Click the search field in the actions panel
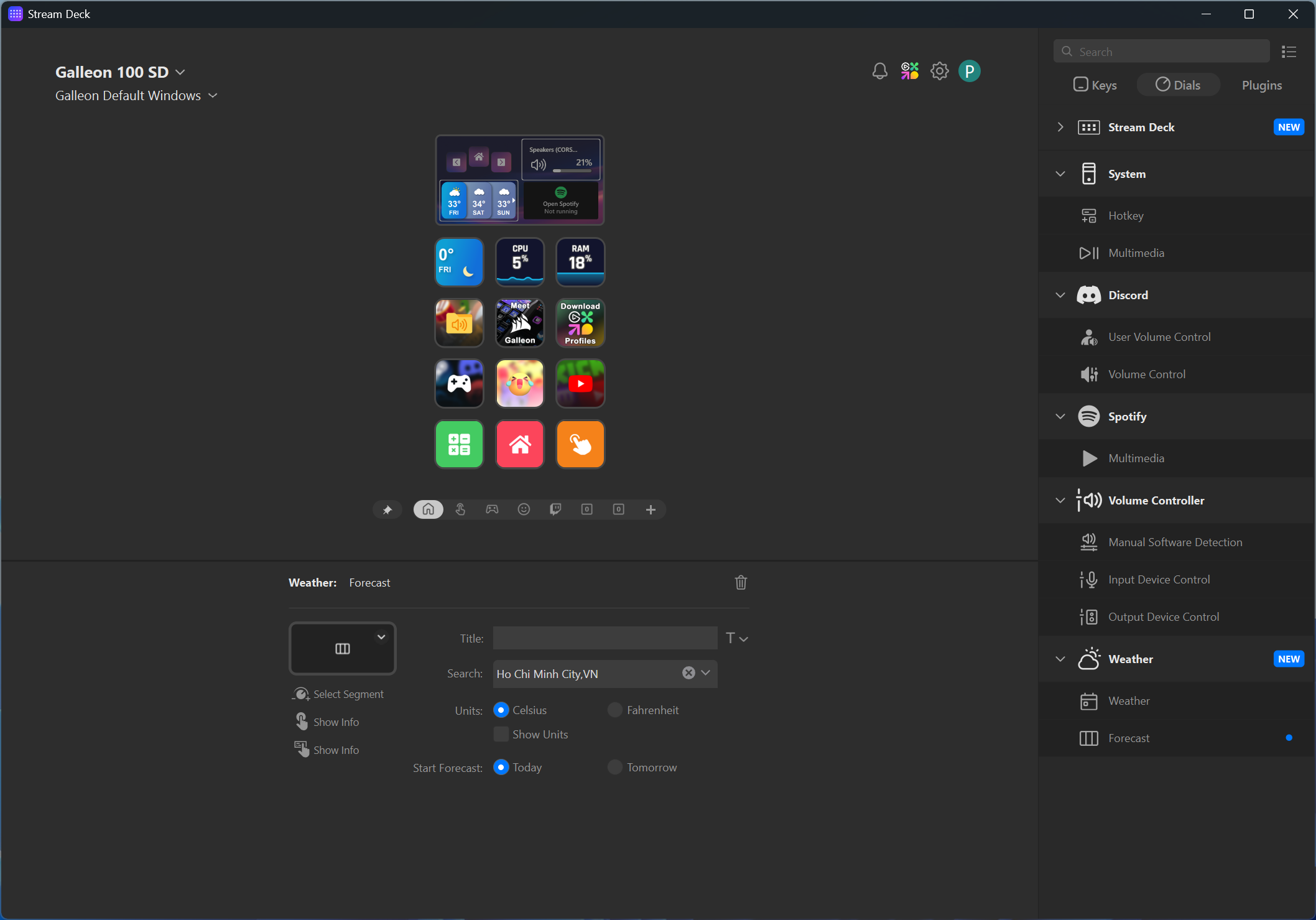 [1161, 51]
